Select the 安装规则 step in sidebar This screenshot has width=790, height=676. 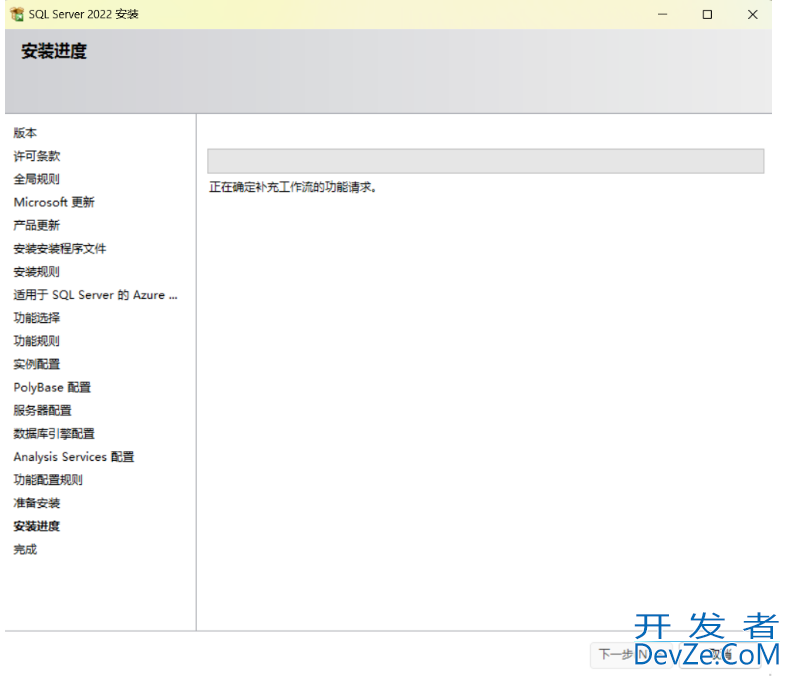point(37,272)
